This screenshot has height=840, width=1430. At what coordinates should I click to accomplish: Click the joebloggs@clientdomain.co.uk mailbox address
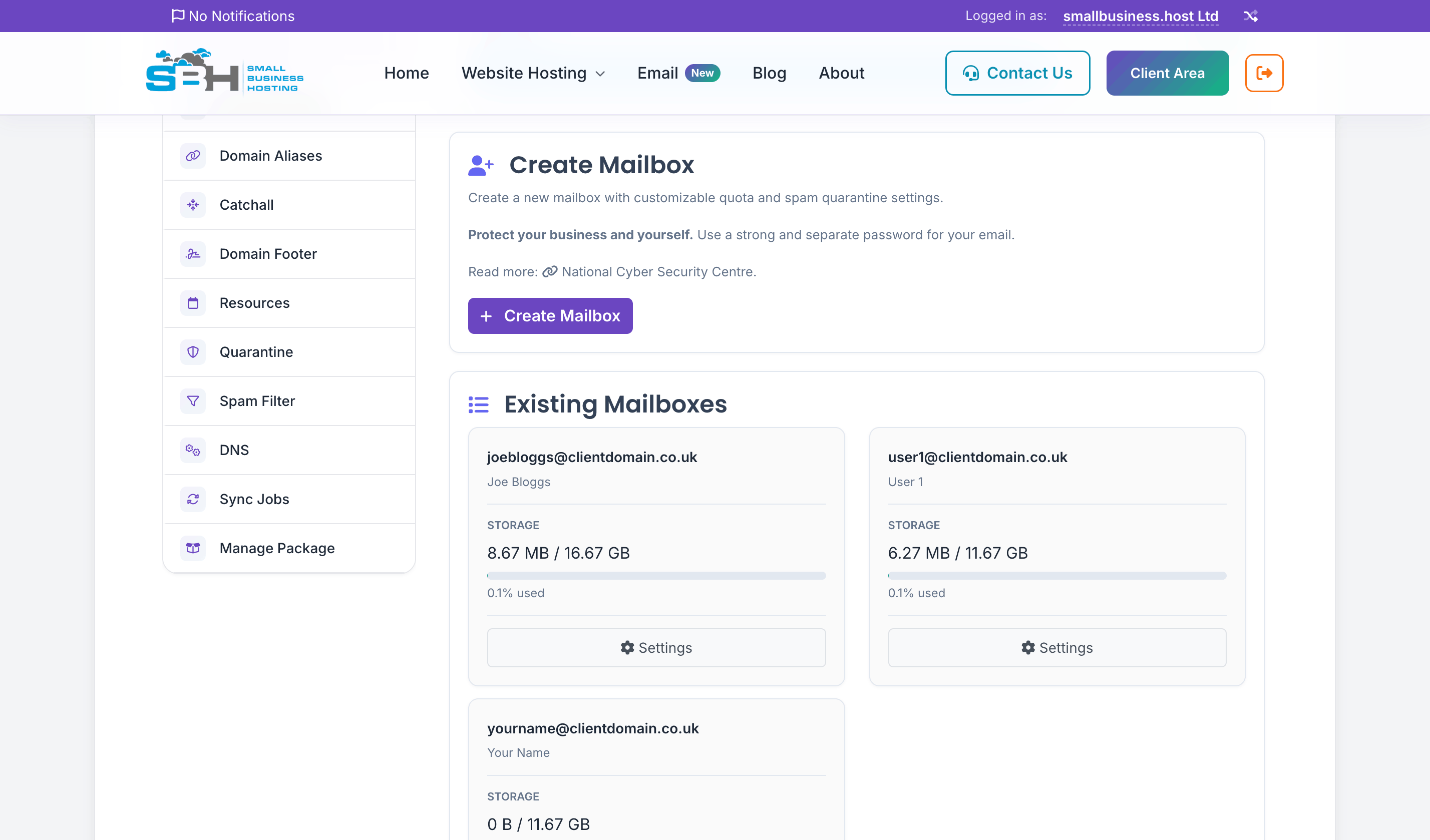pyautogui.click(x=592, y=457)
